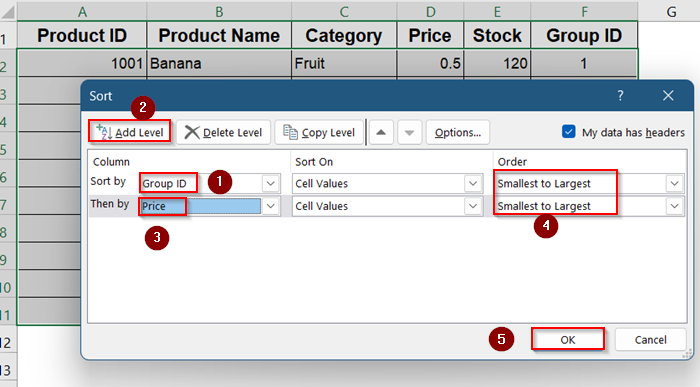The height and width of the screenshot is (387, 700).
Task: Move sort level down with arrow
Action: tap(409, 132)
